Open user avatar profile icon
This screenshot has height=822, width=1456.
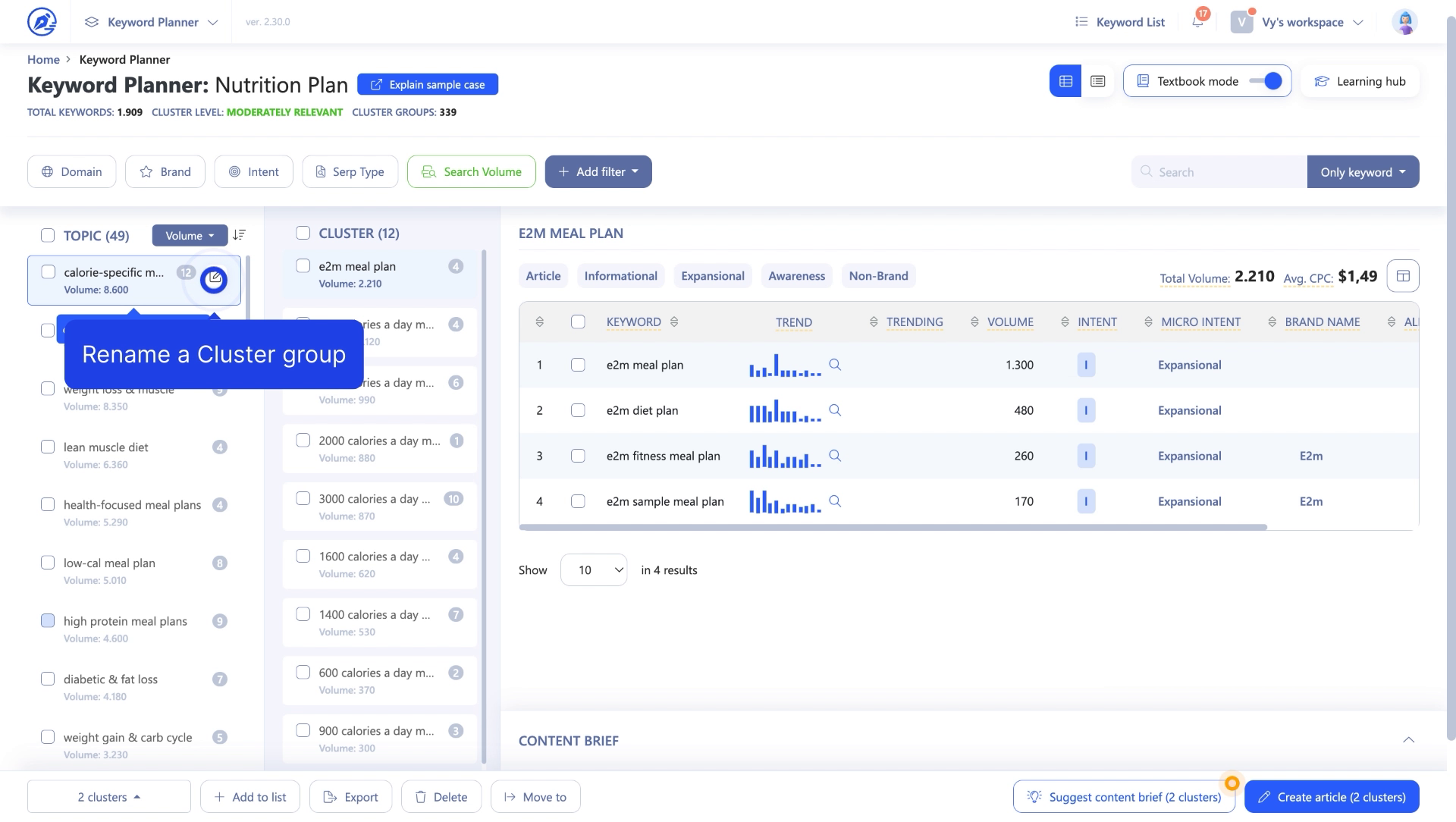1404,22
